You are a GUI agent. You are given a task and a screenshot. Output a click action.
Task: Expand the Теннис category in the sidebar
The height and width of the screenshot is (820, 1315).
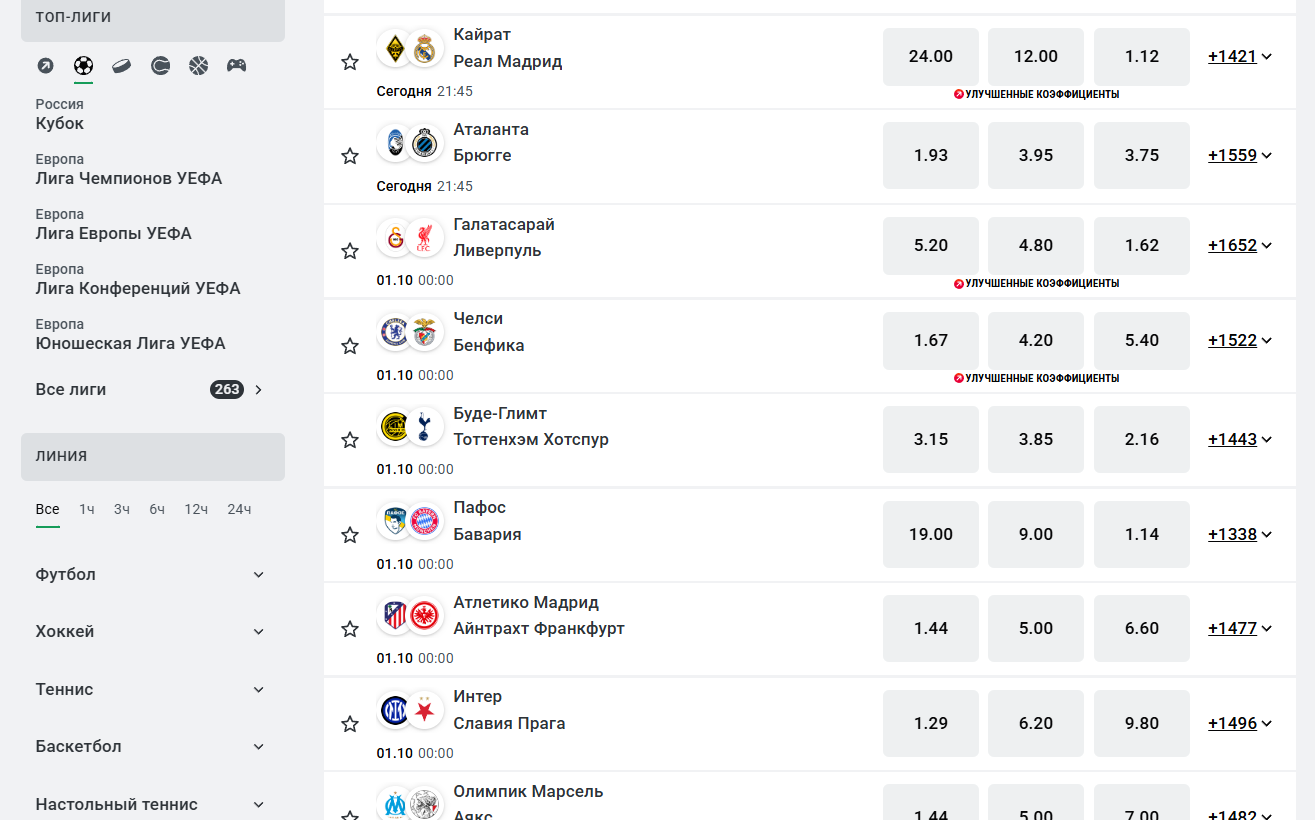pos(150,690)
